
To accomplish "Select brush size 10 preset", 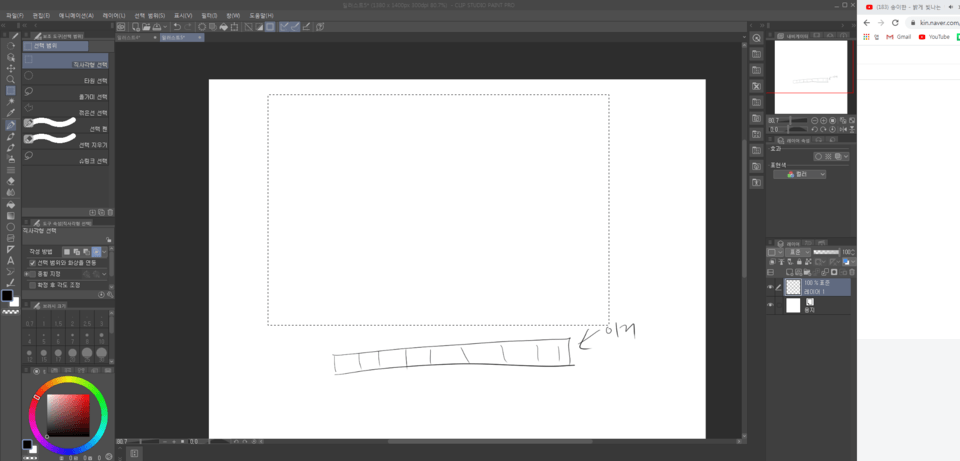I will [x=102, y=337].
